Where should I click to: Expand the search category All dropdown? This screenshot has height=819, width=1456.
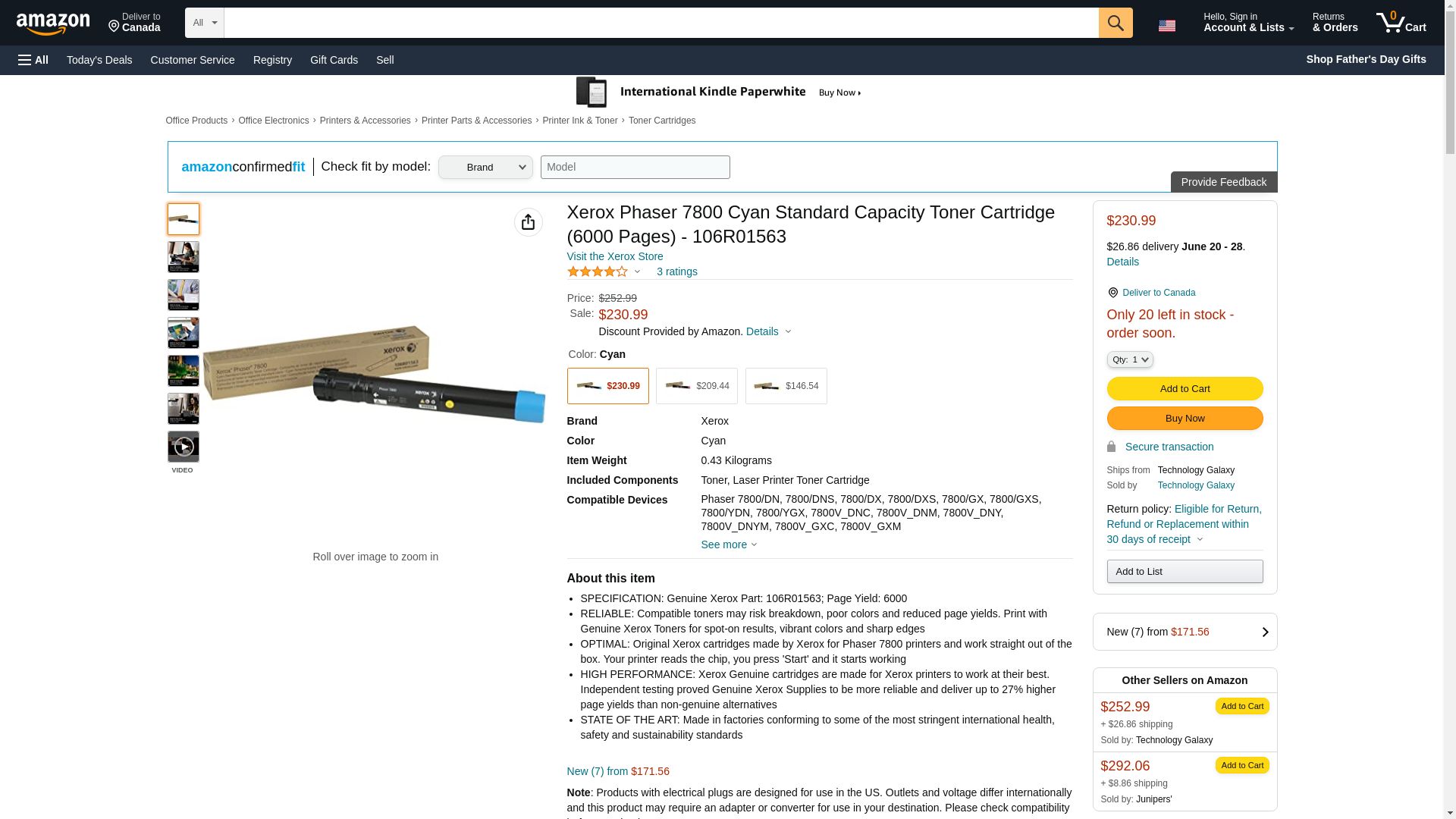click(204, 23)
